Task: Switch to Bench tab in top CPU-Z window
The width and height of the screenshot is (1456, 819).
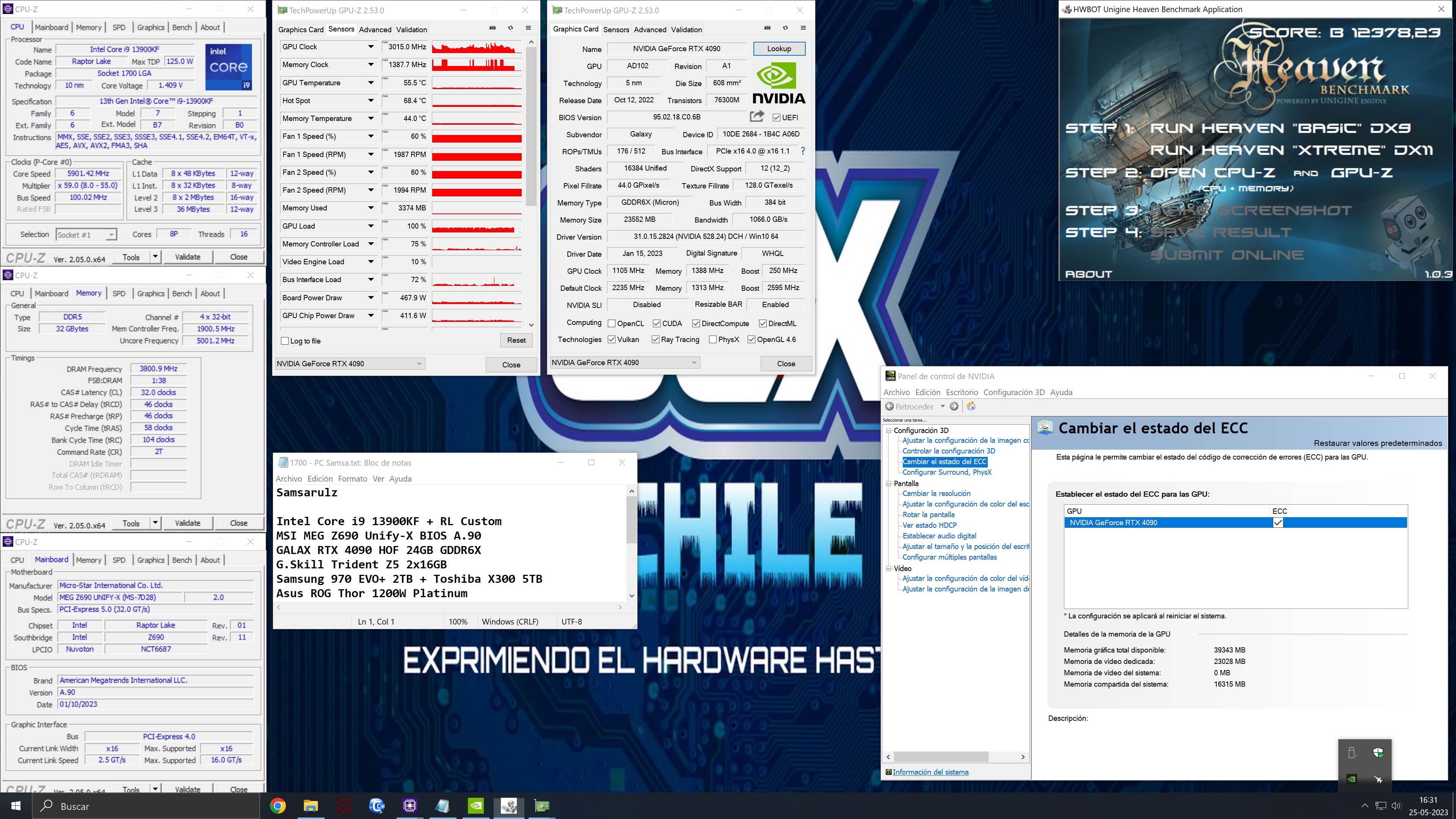Action: click(182, 27)
